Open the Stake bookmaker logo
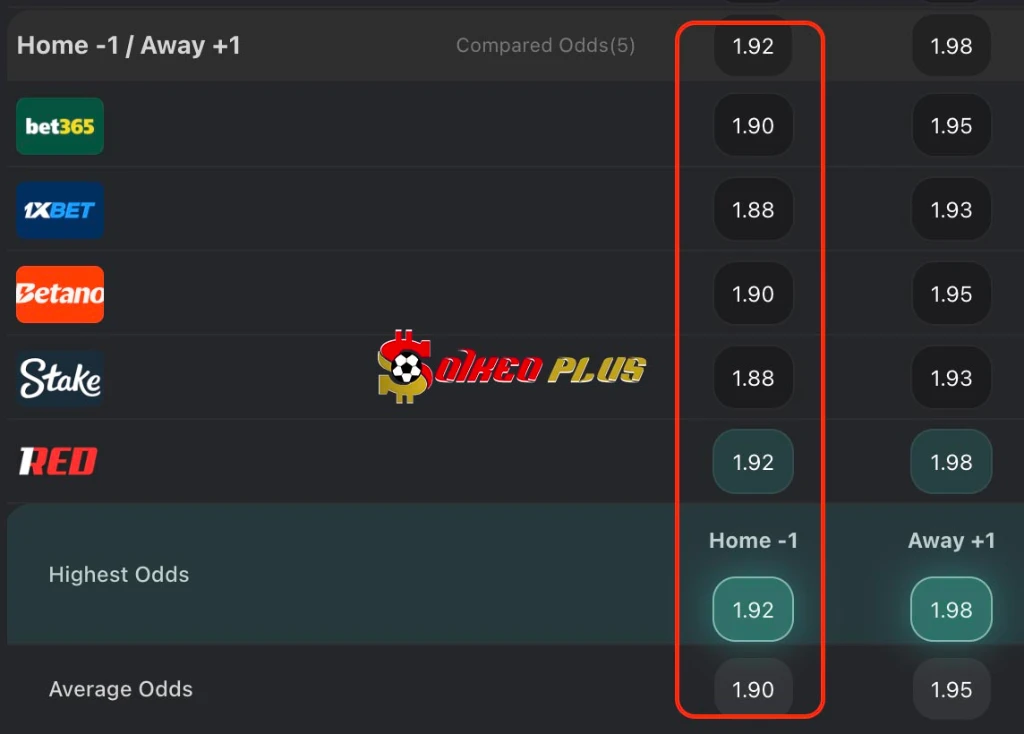 [x=60, y=378]
